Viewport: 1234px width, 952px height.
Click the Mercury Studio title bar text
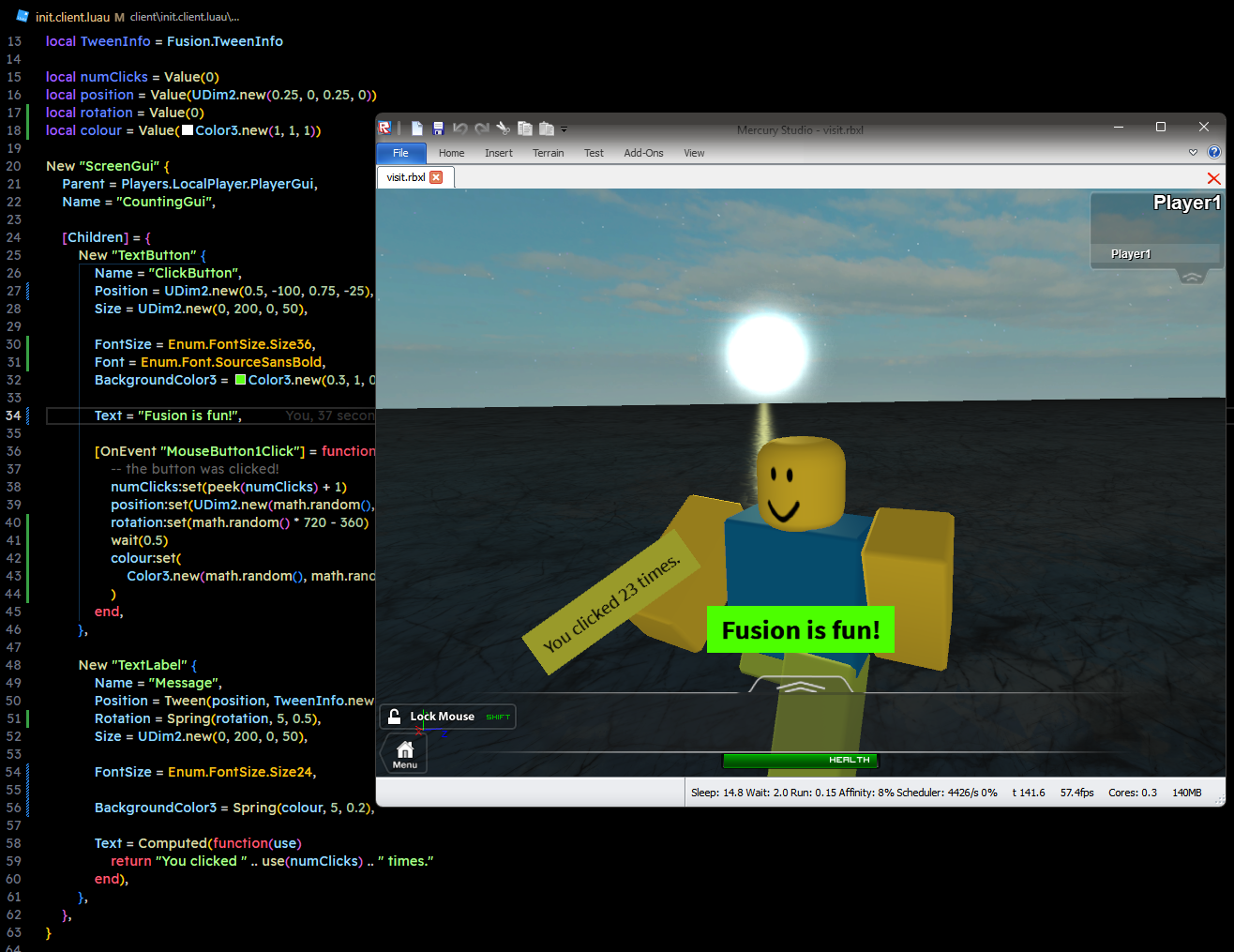(800, 130)
